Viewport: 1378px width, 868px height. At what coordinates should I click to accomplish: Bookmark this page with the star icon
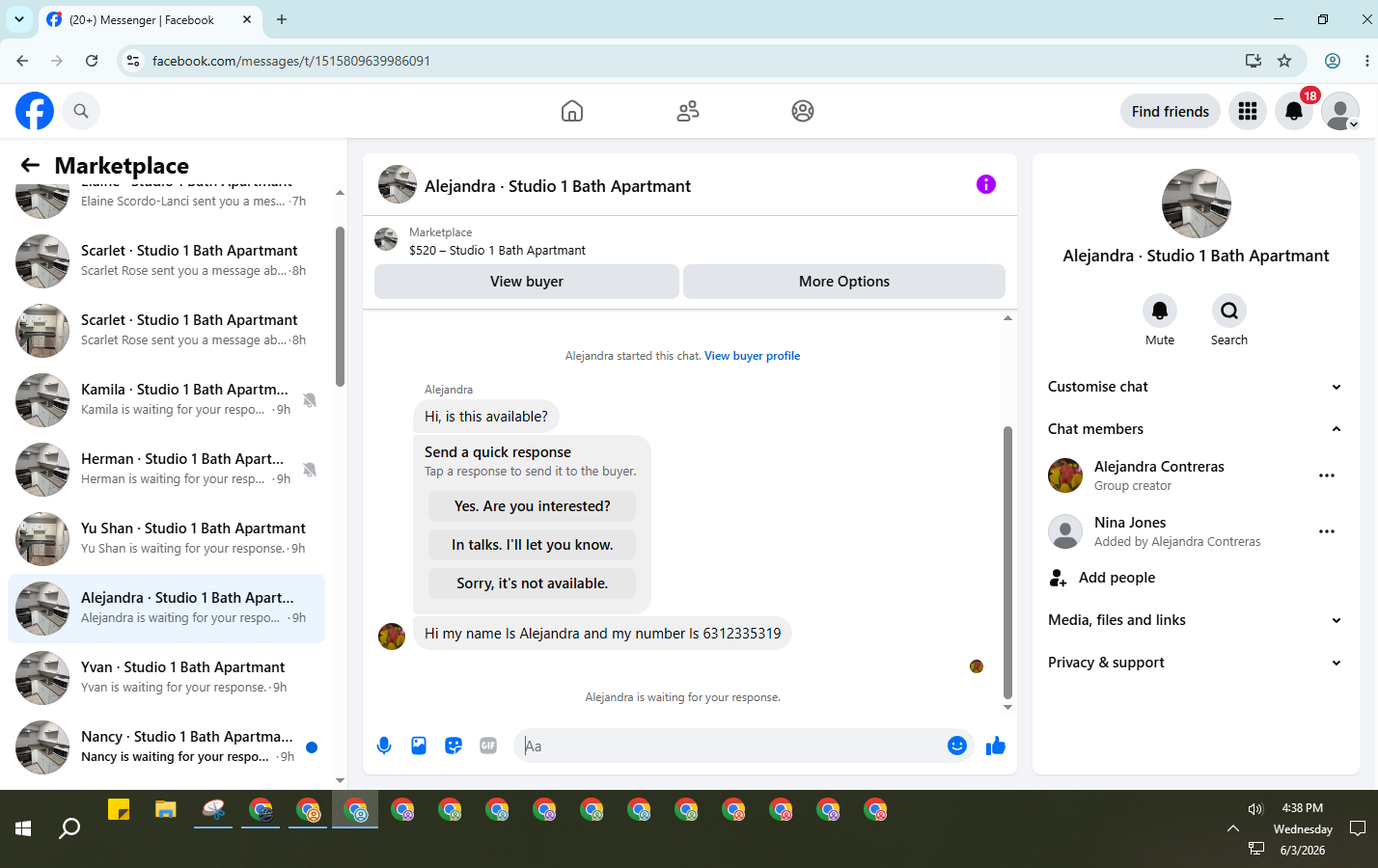[1284, 61]
